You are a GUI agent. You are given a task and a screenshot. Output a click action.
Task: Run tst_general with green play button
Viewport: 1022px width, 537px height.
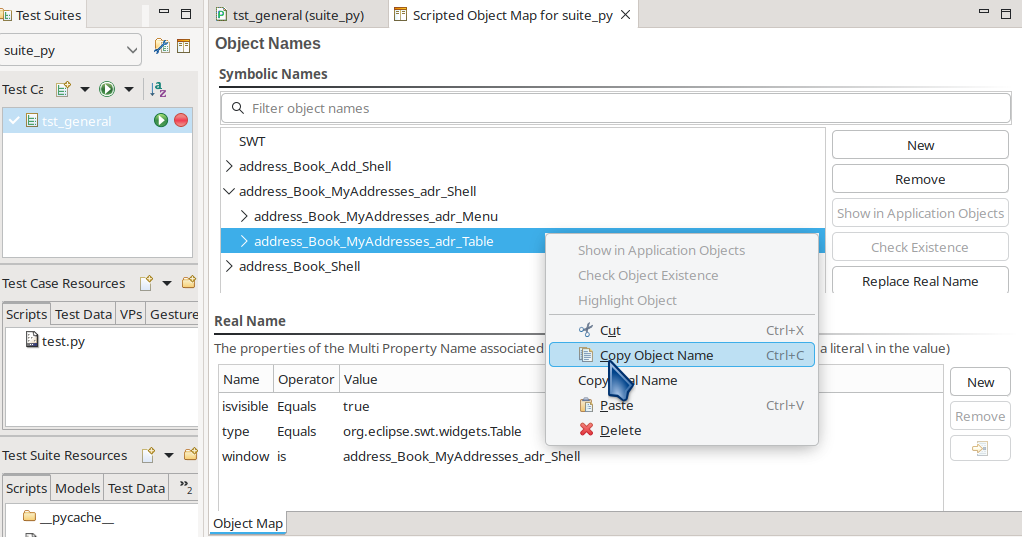[161, 121]
